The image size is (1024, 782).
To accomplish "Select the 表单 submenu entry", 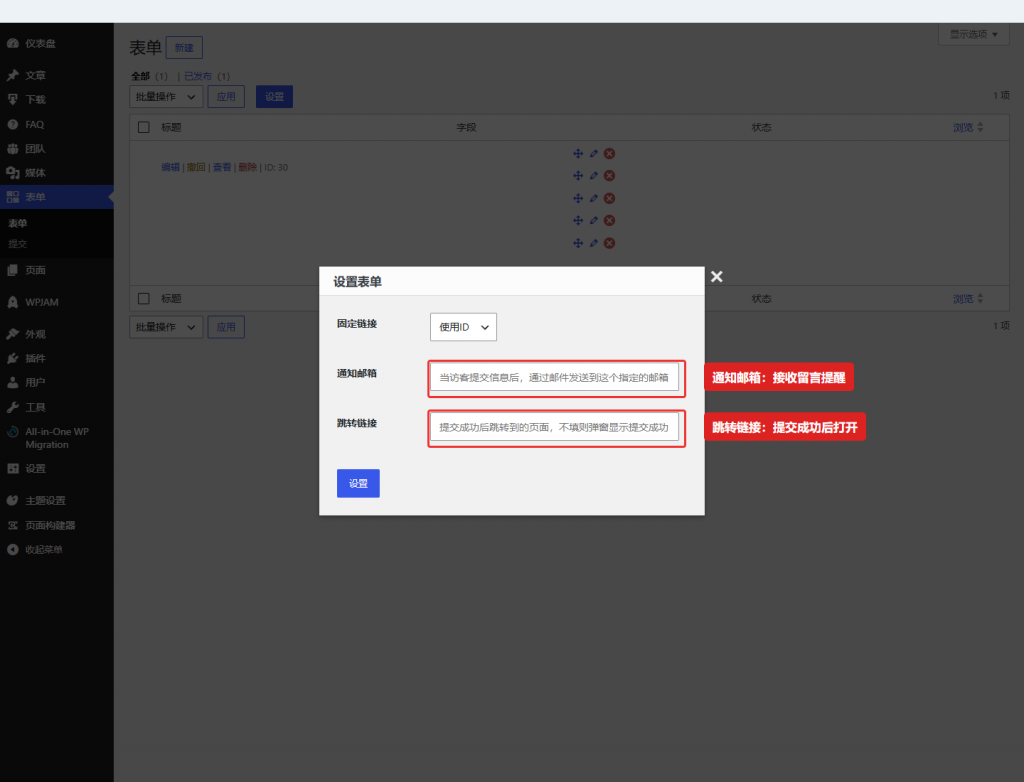I will point(18,223).
